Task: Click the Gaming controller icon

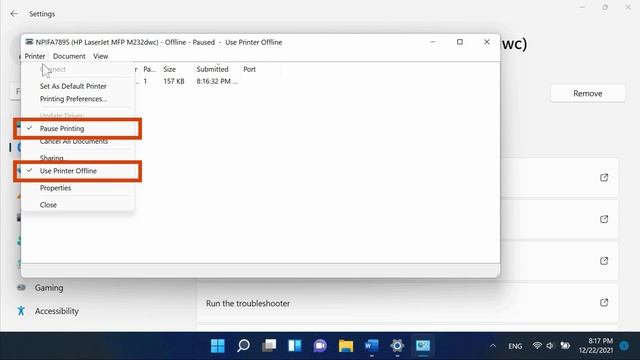Action: (21, 288)
